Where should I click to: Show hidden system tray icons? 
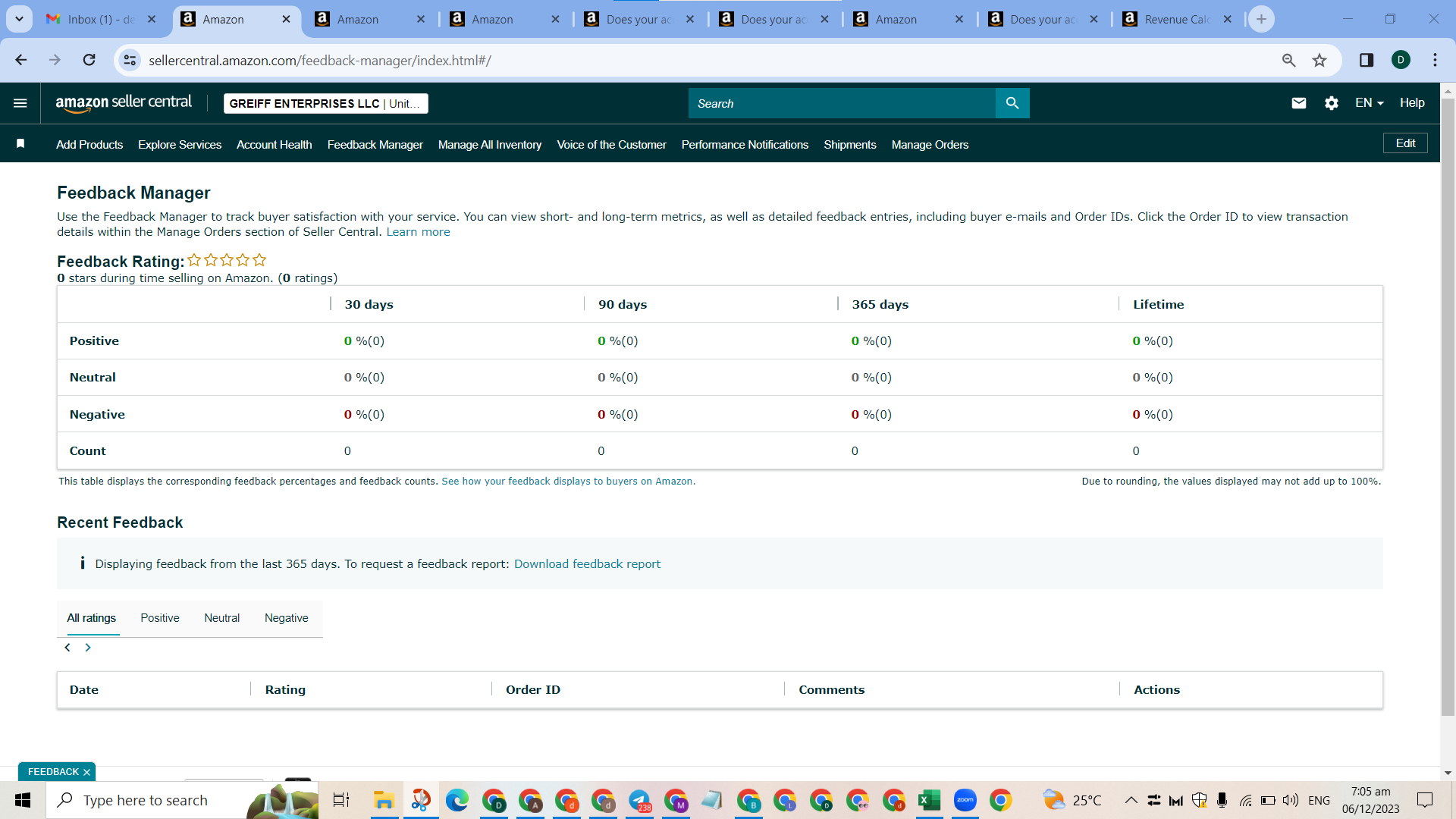pyautogui.click(x=1131, y=800)
